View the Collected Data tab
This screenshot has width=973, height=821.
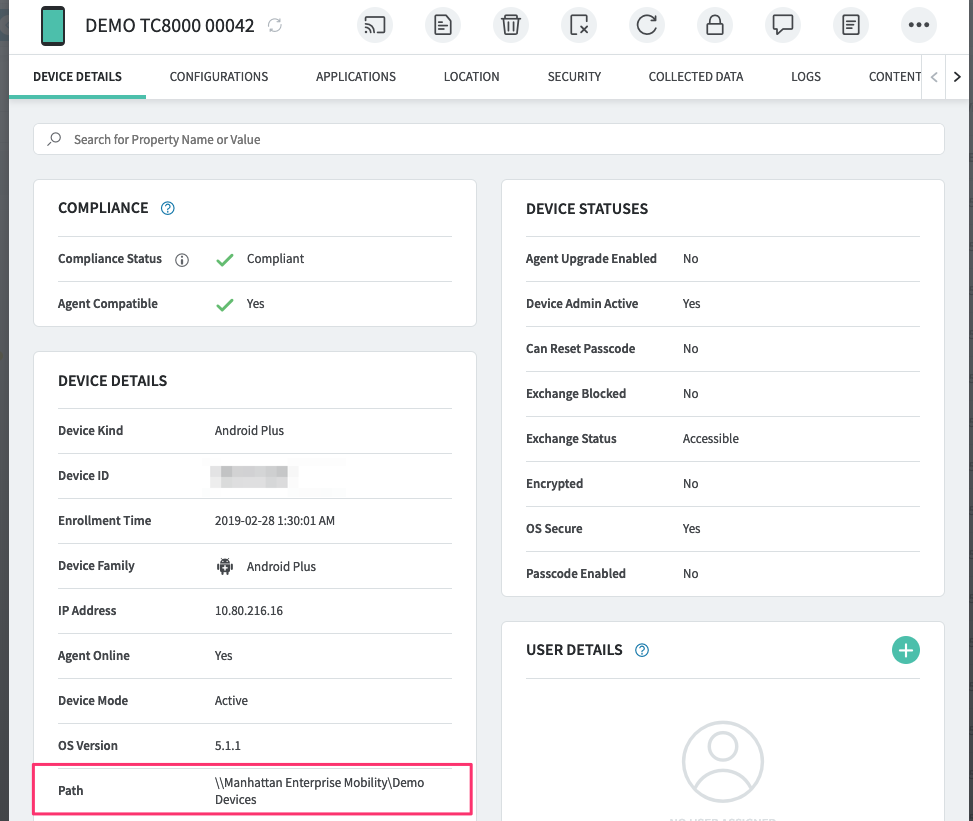[696, 77]
